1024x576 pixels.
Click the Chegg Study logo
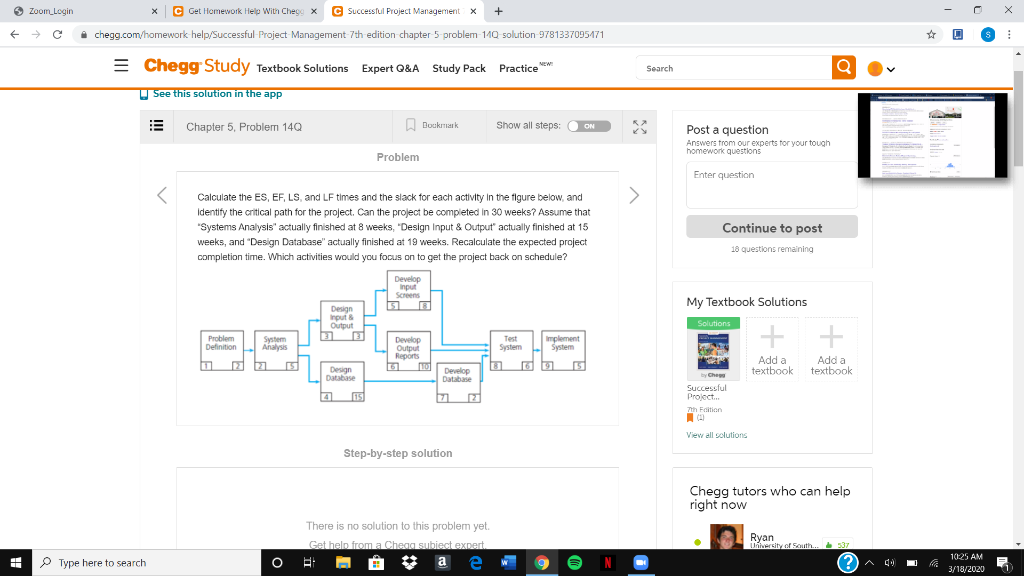(197, 66)
